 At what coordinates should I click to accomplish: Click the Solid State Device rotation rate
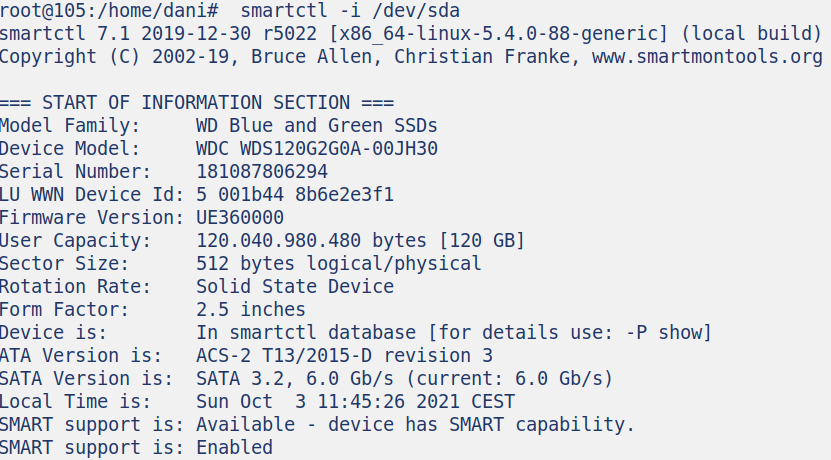tap(295, 287)
